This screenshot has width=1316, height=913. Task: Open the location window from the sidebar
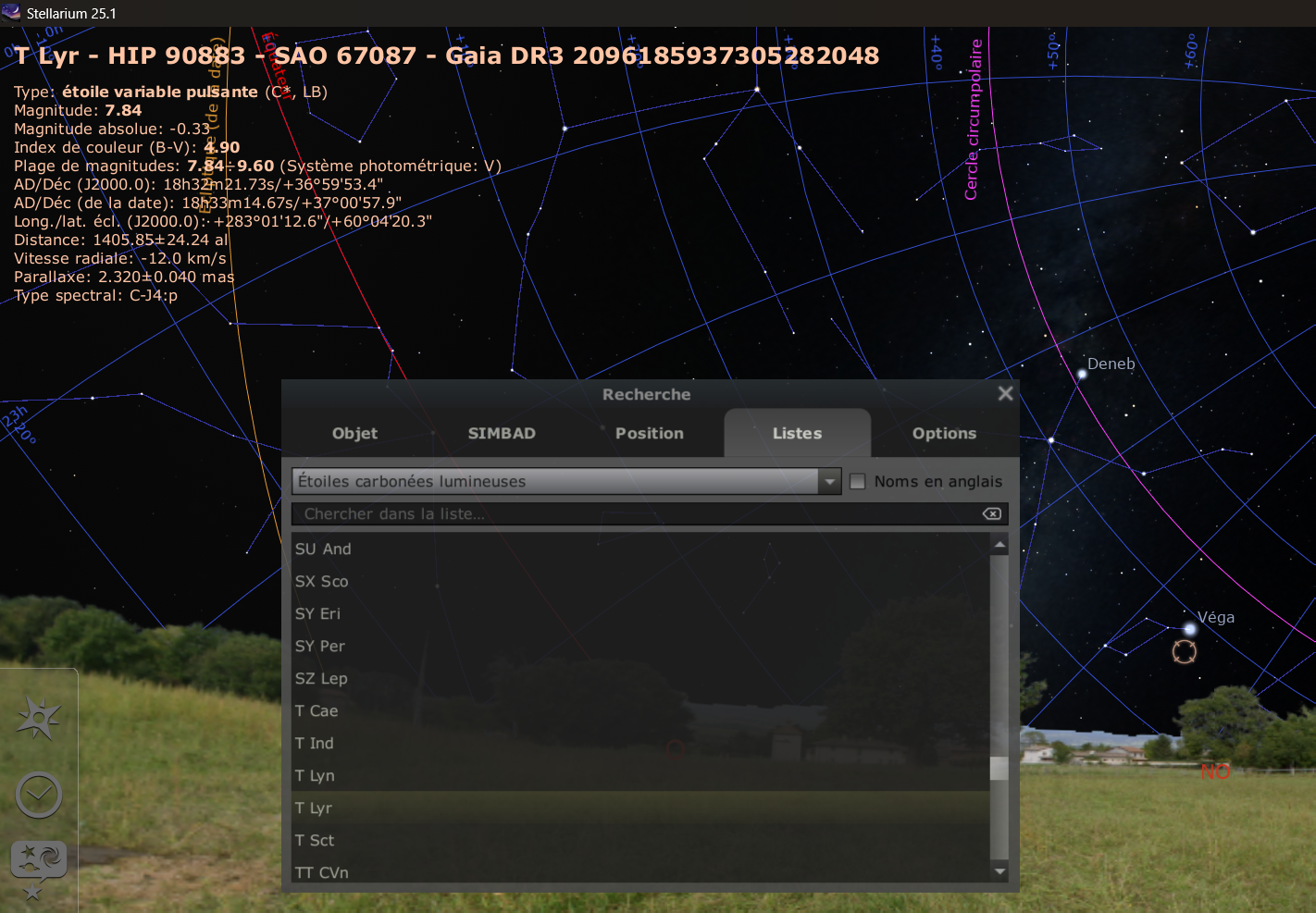coord(38,718)
